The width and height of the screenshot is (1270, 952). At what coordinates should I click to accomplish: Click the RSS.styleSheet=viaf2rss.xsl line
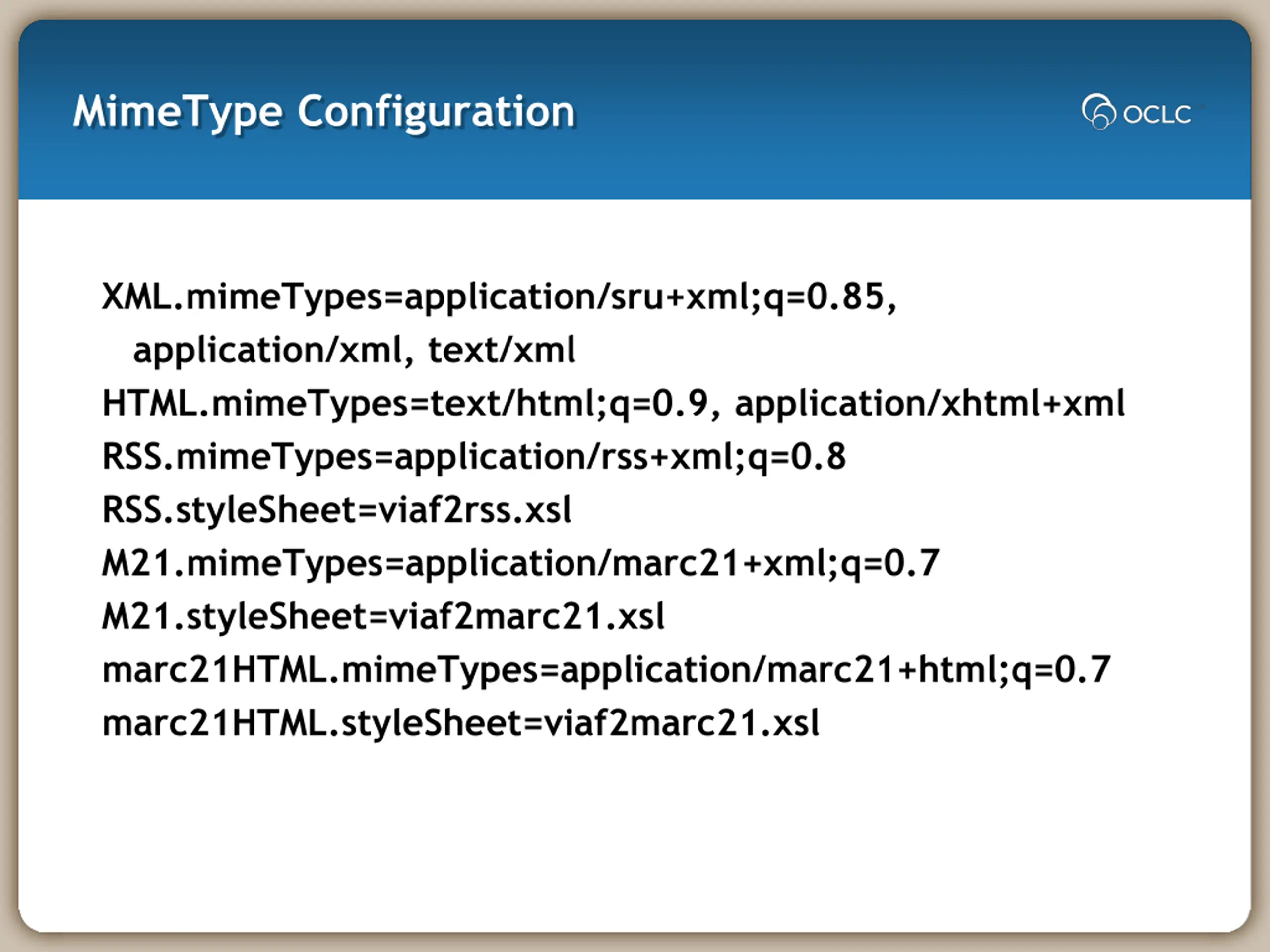[x=336, y=511]
